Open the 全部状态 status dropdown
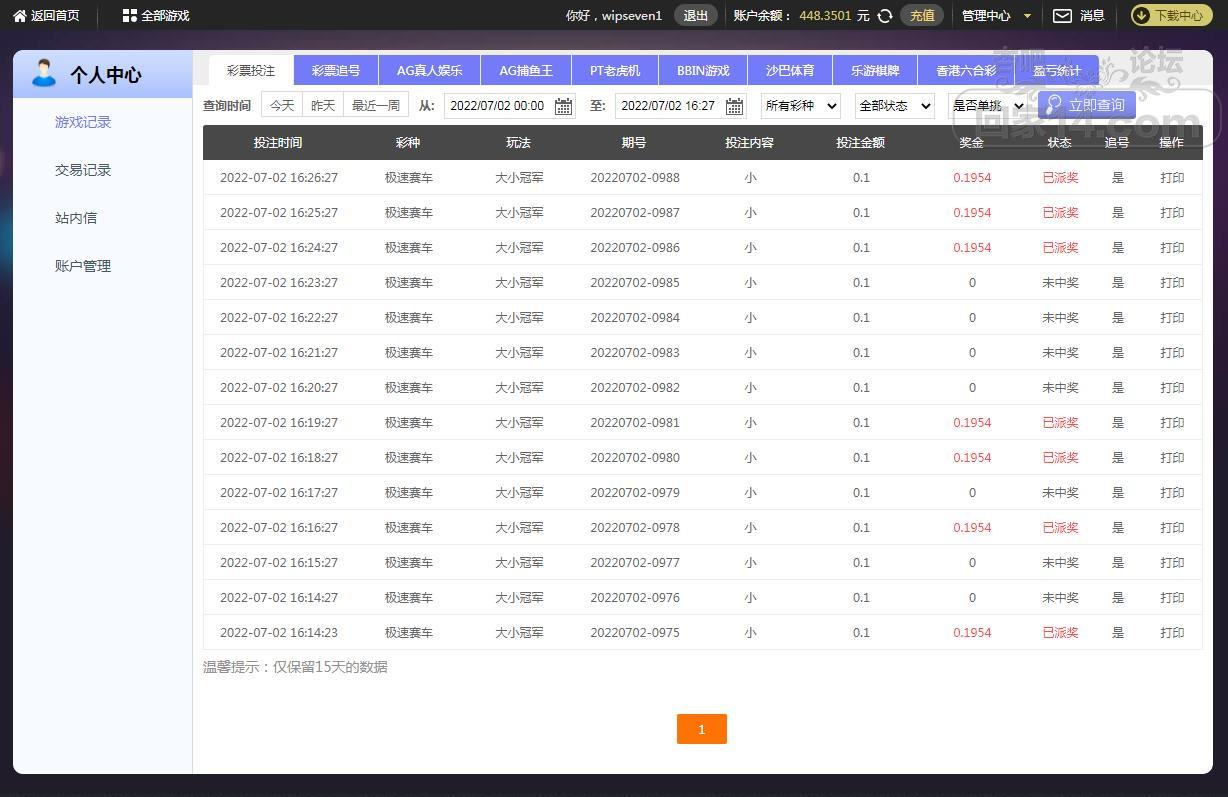This screenshot has width=1228, height=797. pyautogui.click(x=894, y=106)
